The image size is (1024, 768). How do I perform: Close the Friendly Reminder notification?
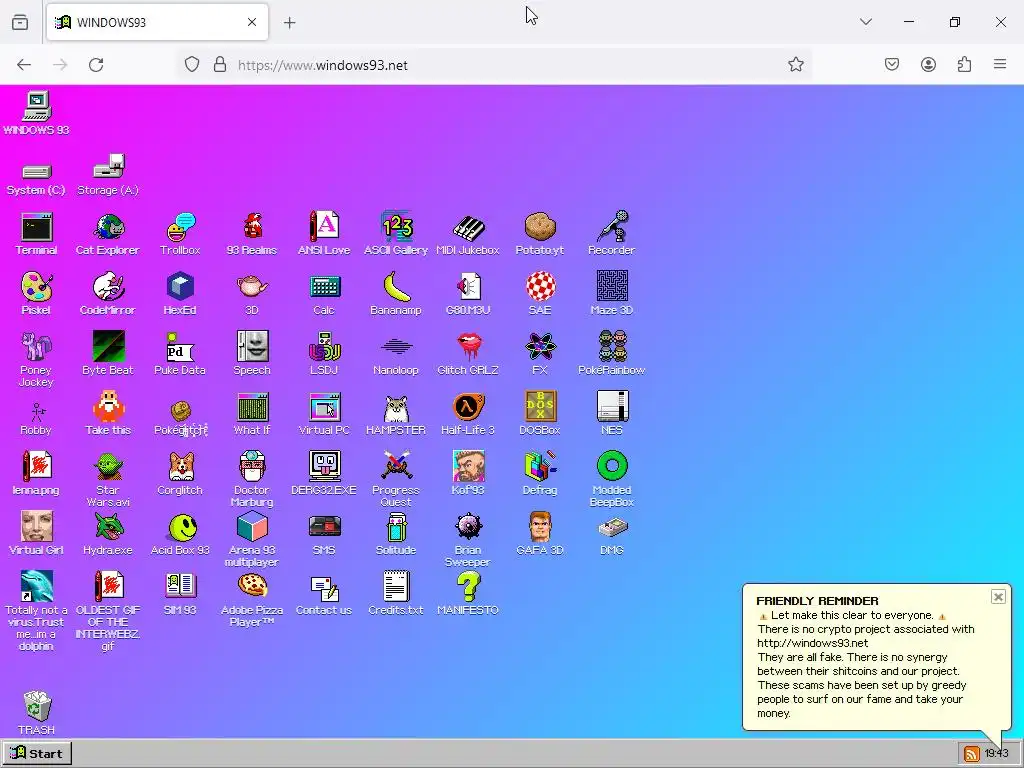(998, 596)
